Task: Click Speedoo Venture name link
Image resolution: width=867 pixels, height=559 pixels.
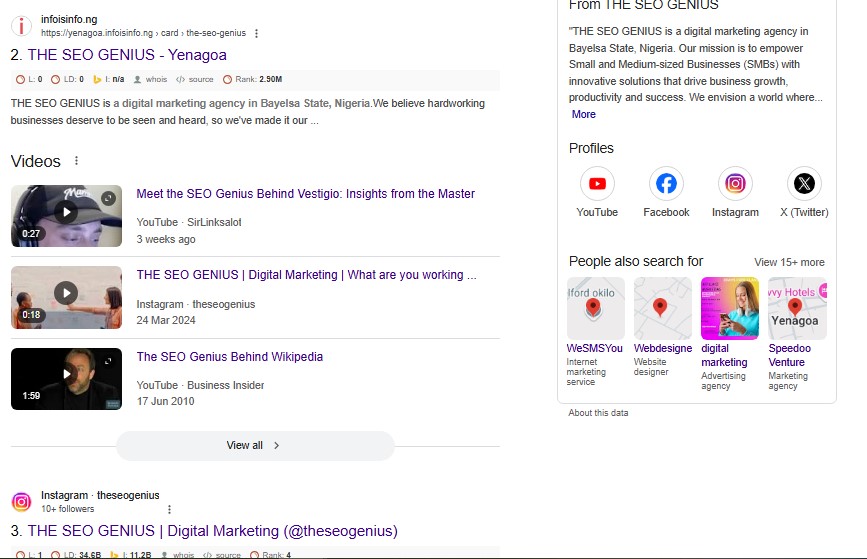Action: 790,355
